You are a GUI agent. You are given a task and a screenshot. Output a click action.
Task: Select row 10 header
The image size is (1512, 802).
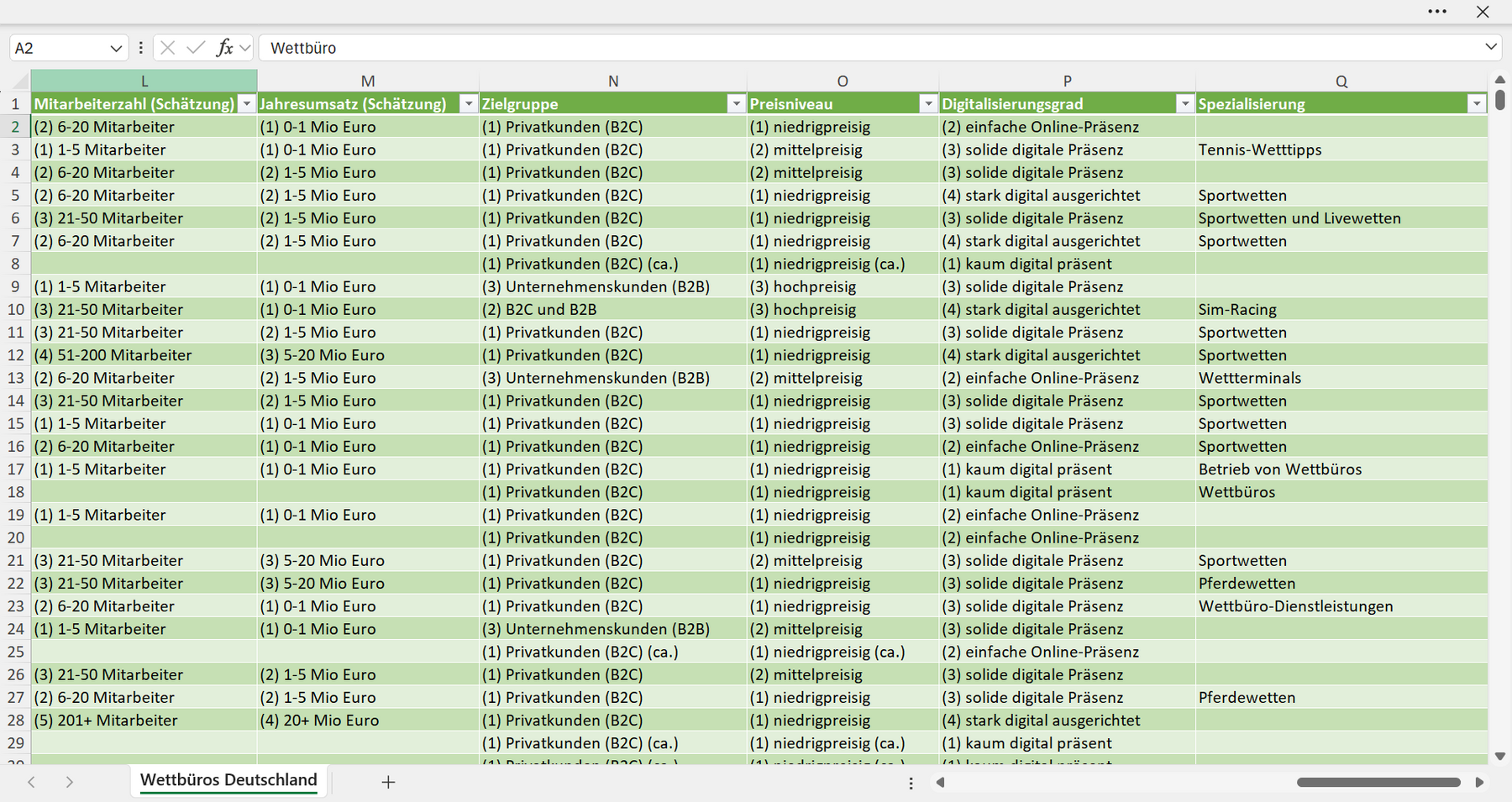[15, 309]
